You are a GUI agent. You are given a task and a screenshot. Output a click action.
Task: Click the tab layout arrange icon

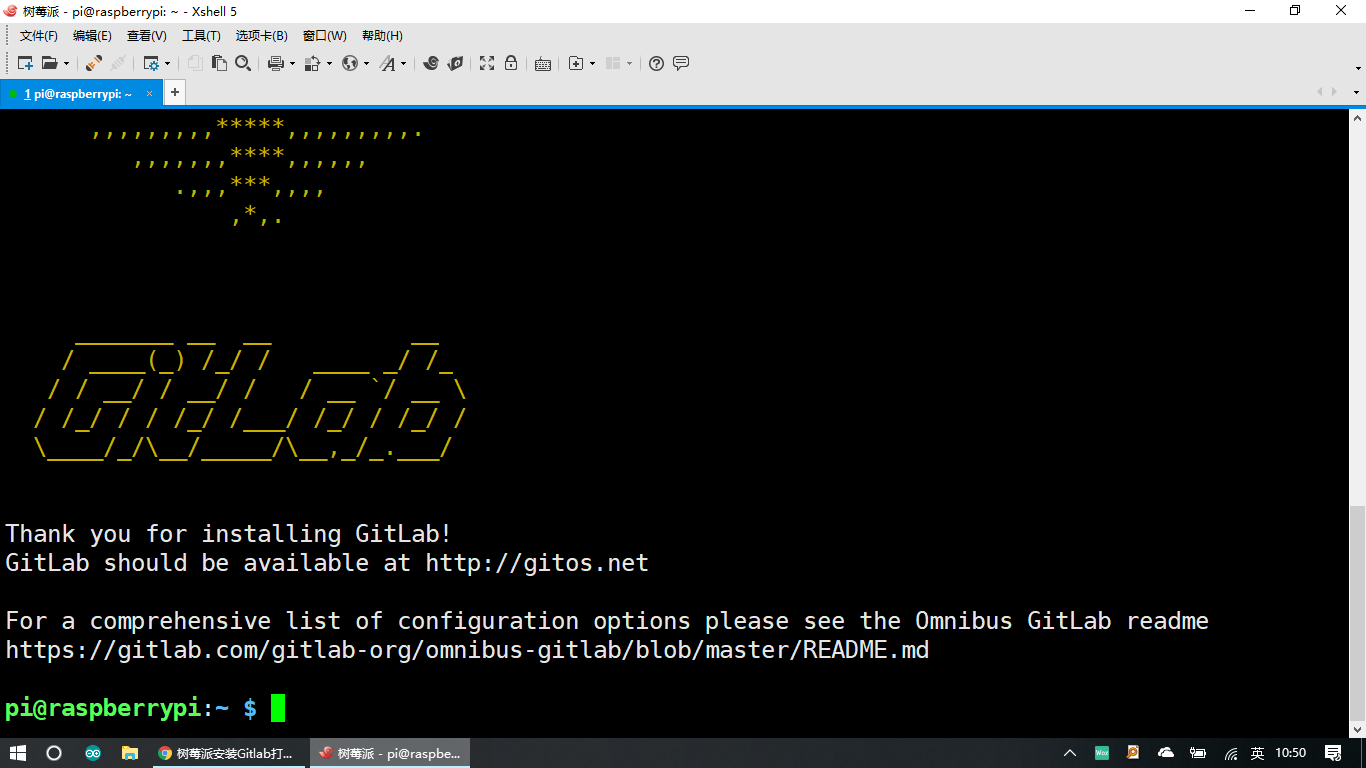pos(613,63)
